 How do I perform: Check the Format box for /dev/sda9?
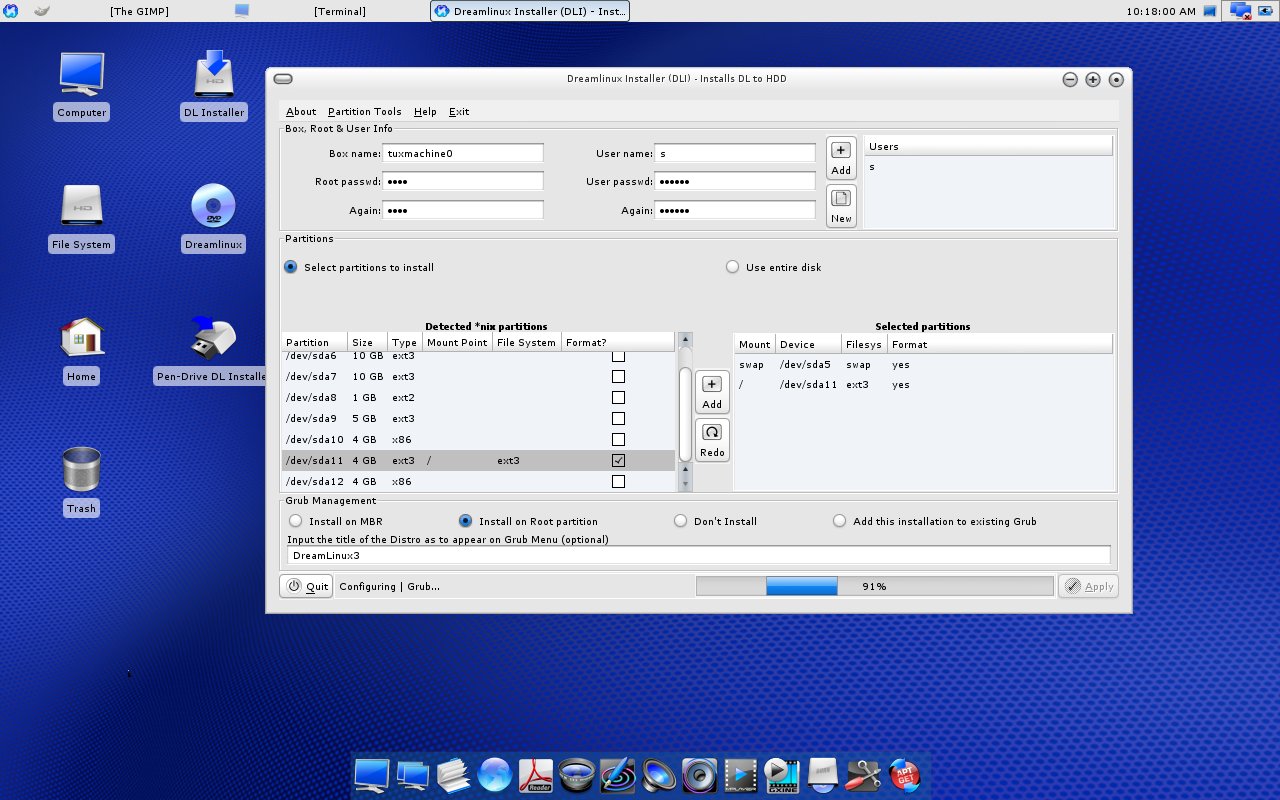[x=618, y=419]
